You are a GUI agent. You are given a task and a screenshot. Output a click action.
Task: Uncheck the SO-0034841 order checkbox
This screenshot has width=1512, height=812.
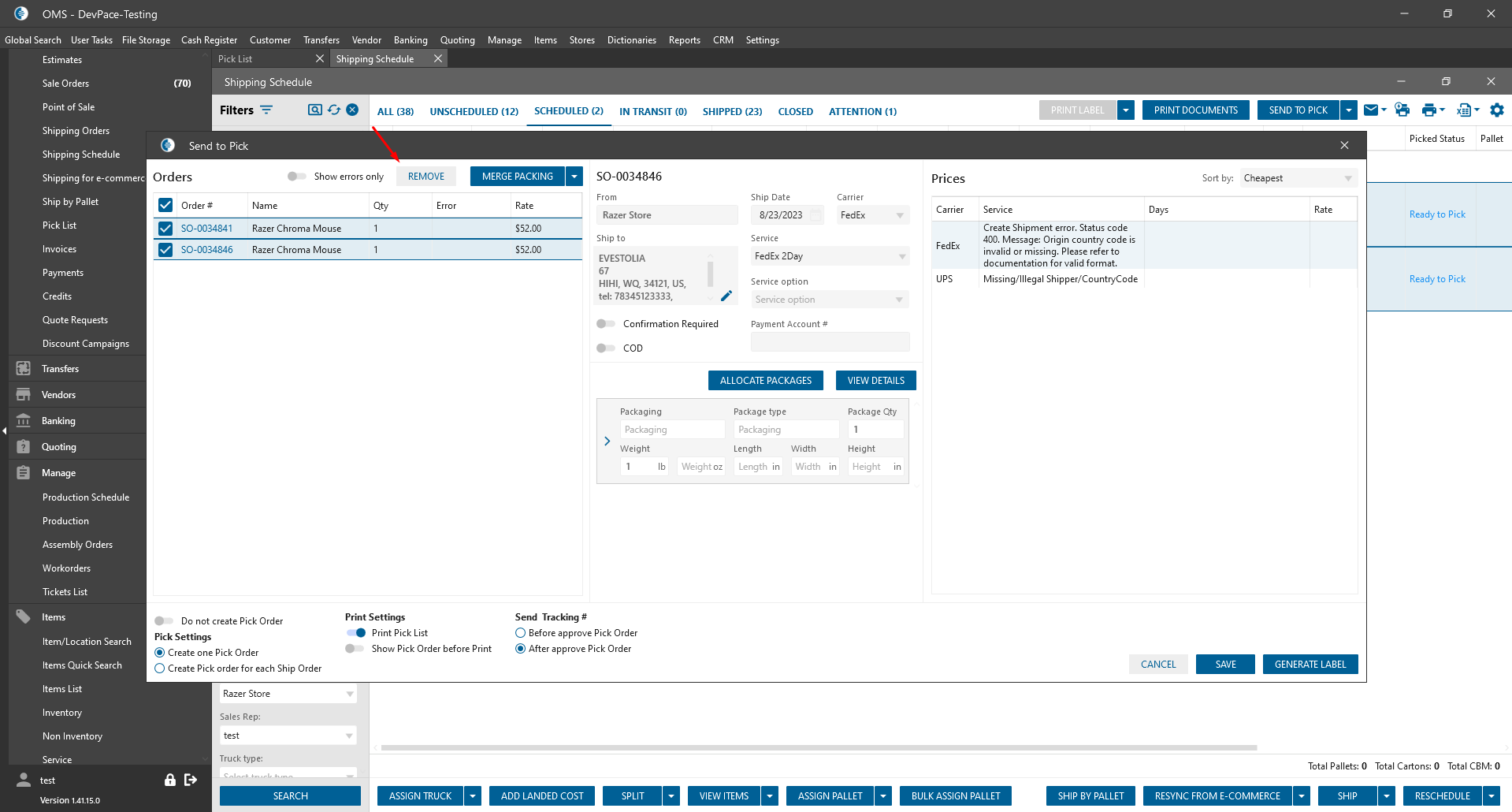pos(165,229)
